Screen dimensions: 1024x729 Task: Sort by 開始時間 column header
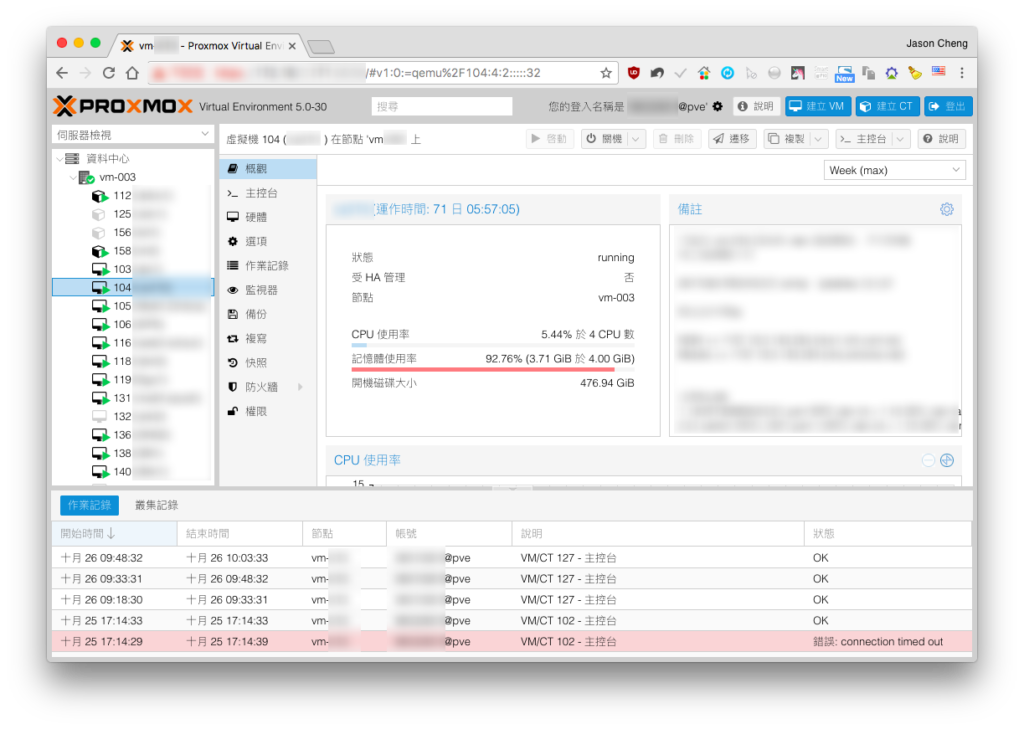114,534
